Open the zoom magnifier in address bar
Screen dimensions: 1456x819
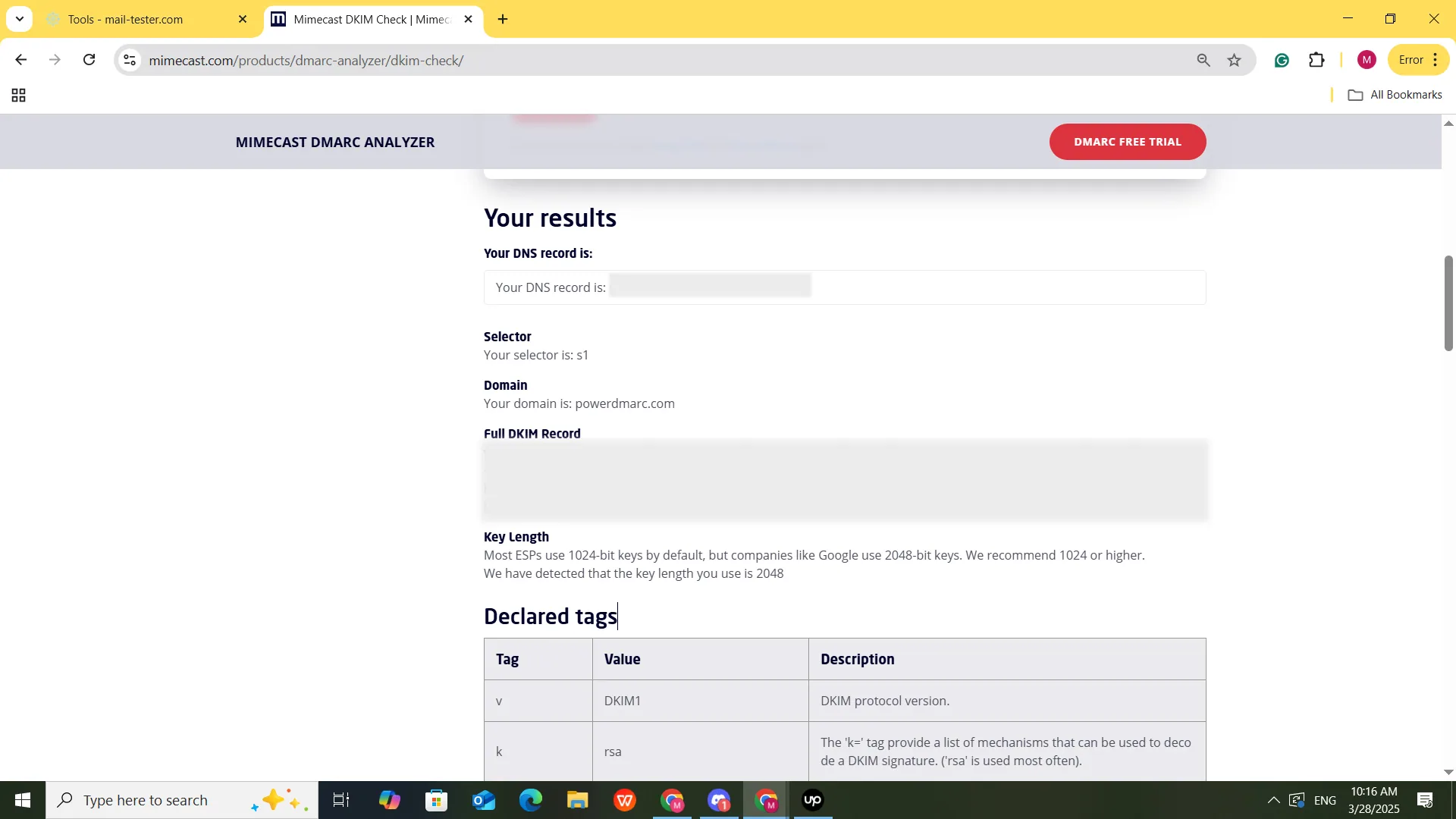[x=1203, y=60]
